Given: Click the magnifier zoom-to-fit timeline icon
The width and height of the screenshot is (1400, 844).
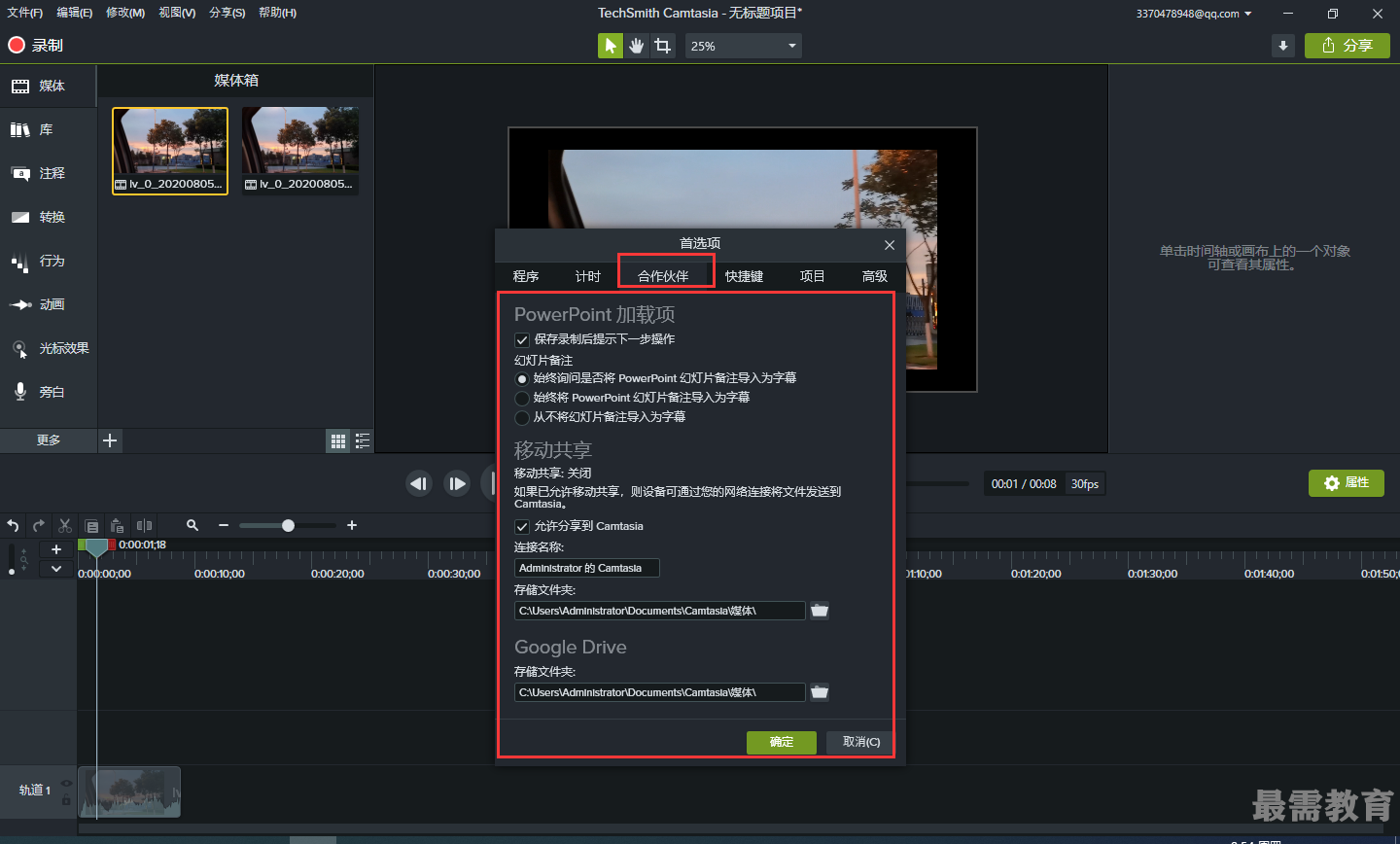Looking at the screenshot, I should [192, 525].
